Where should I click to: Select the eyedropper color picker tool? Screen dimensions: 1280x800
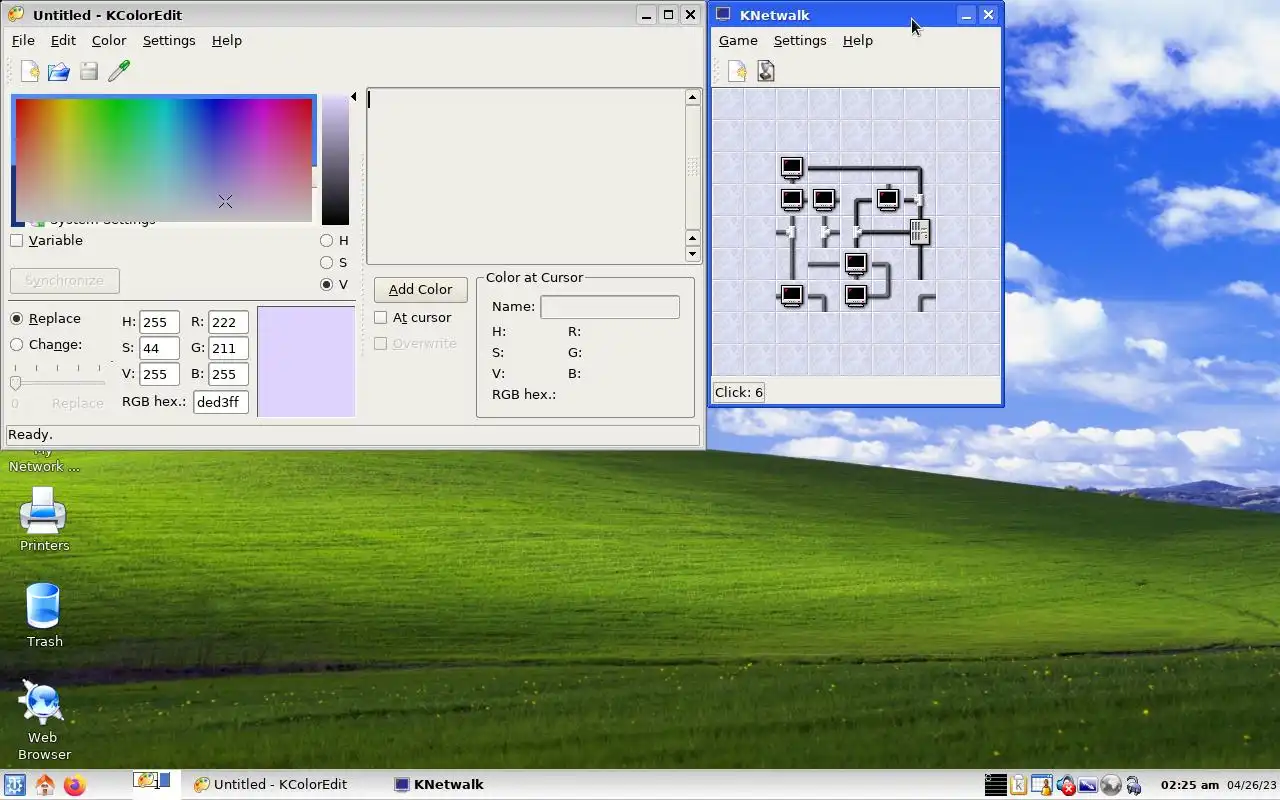(x=119, y=71)
